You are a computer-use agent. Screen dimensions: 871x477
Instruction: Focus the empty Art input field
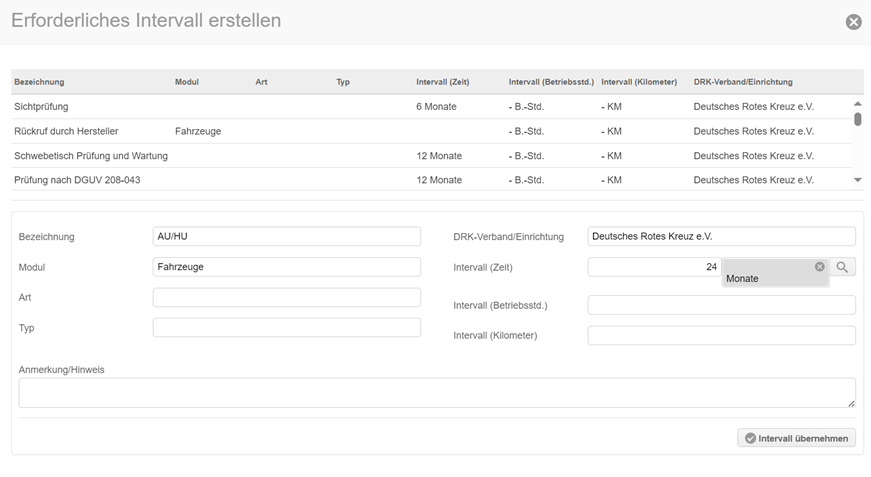(x=286, y=298)
